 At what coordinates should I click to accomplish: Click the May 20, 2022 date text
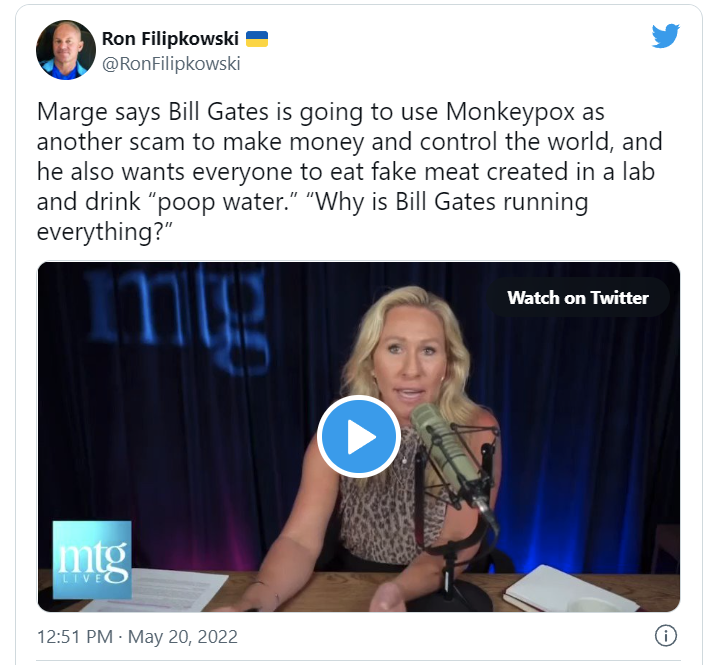[x=183, y=636]
